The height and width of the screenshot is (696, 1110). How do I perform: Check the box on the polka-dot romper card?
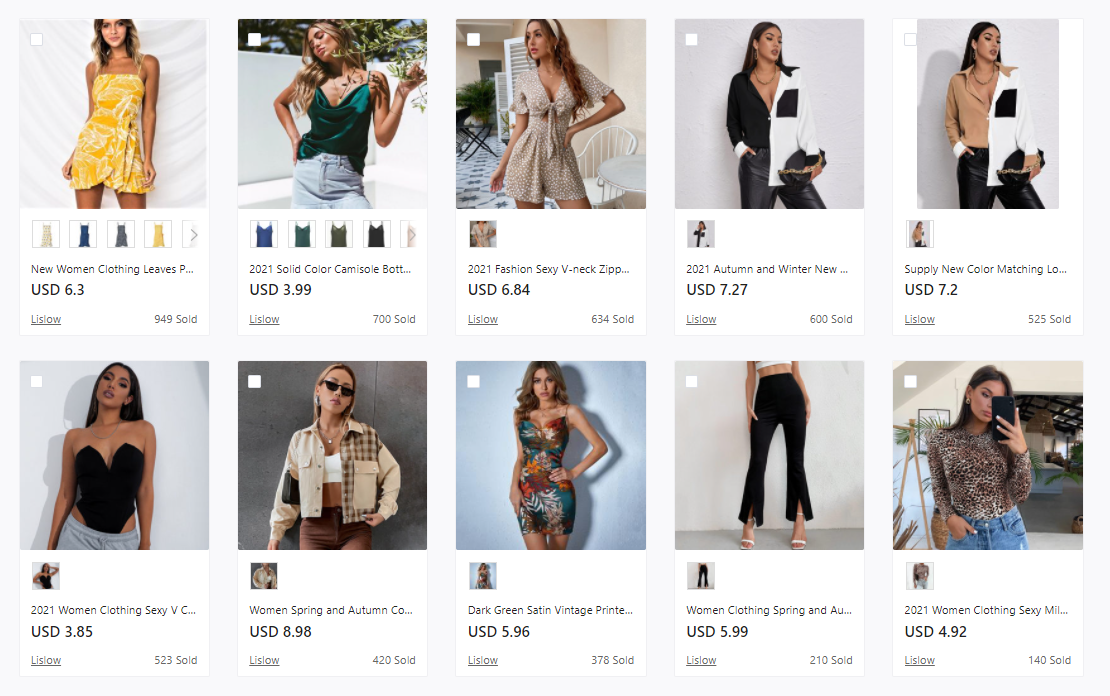point(473,40)
